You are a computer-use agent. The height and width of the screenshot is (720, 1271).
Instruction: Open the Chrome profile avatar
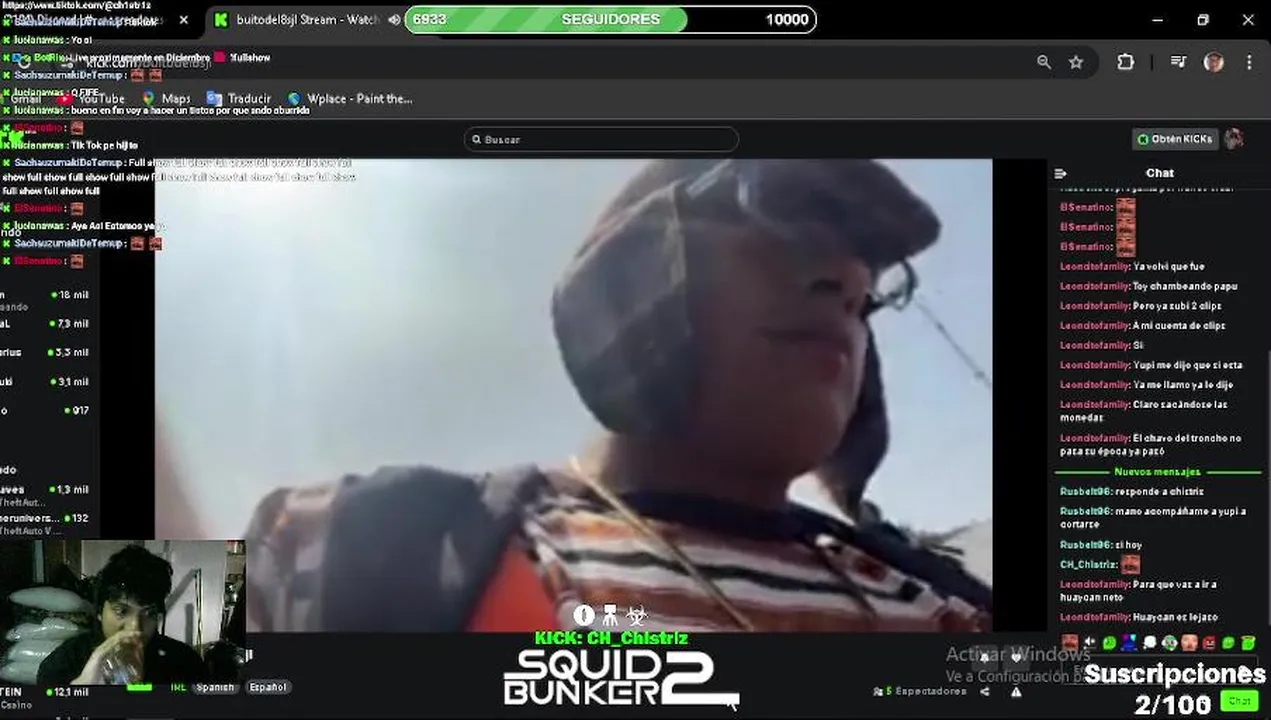coord(1214,62)
